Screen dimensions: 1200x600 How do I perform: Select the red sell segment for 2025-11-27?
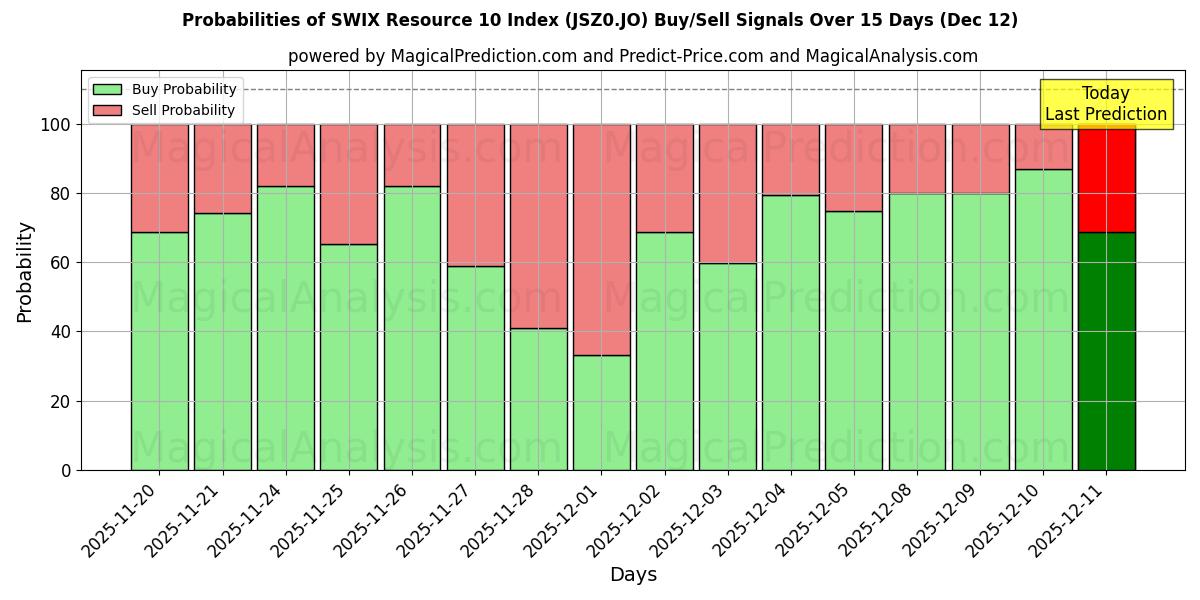tap(475, 195)
